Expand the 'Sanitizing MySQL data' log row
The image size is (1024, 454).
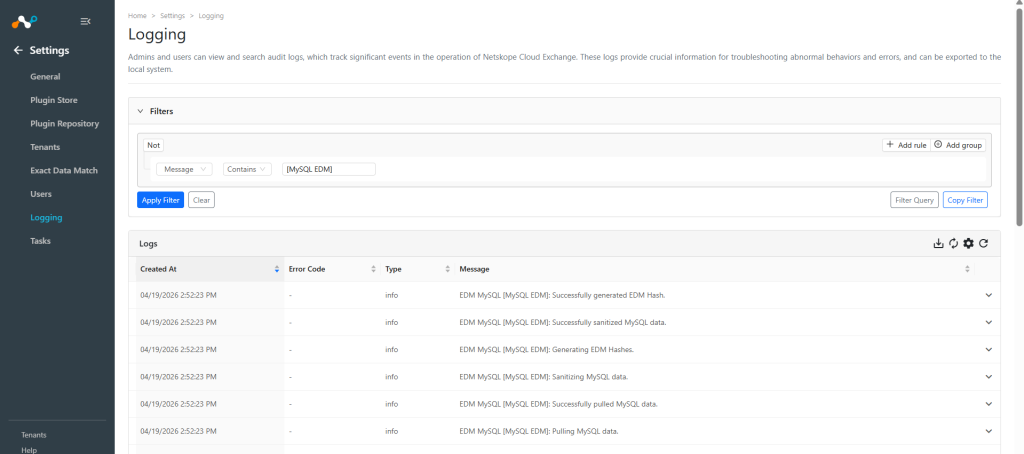pyautogui.click(x=988, y=377)
